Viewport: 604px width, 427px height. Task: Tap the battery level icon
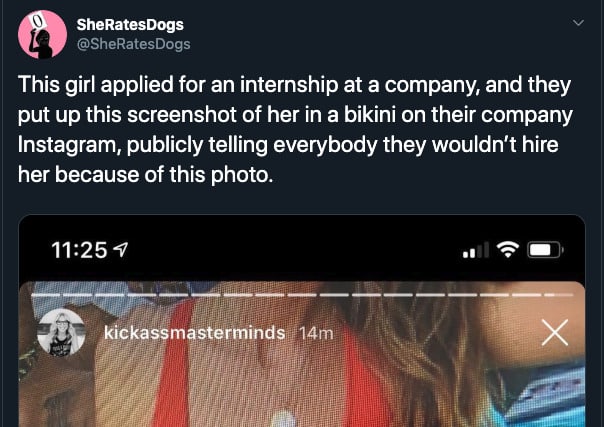(545, 250)
